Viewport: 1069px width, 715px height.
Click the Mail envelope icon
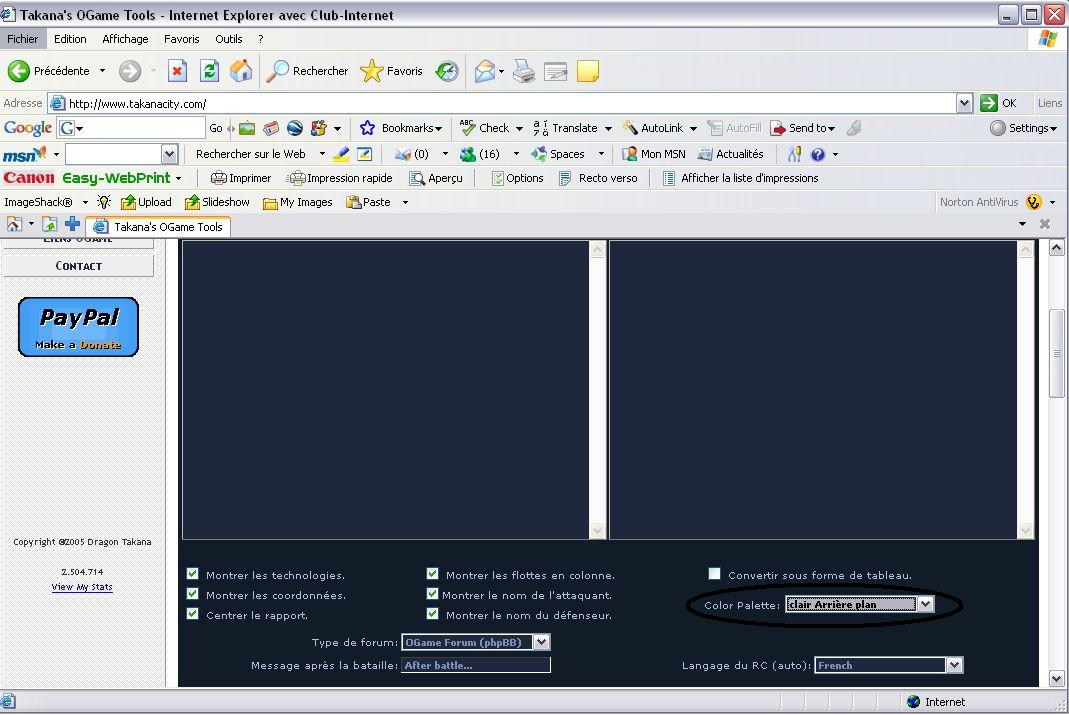tap(485, 71)
